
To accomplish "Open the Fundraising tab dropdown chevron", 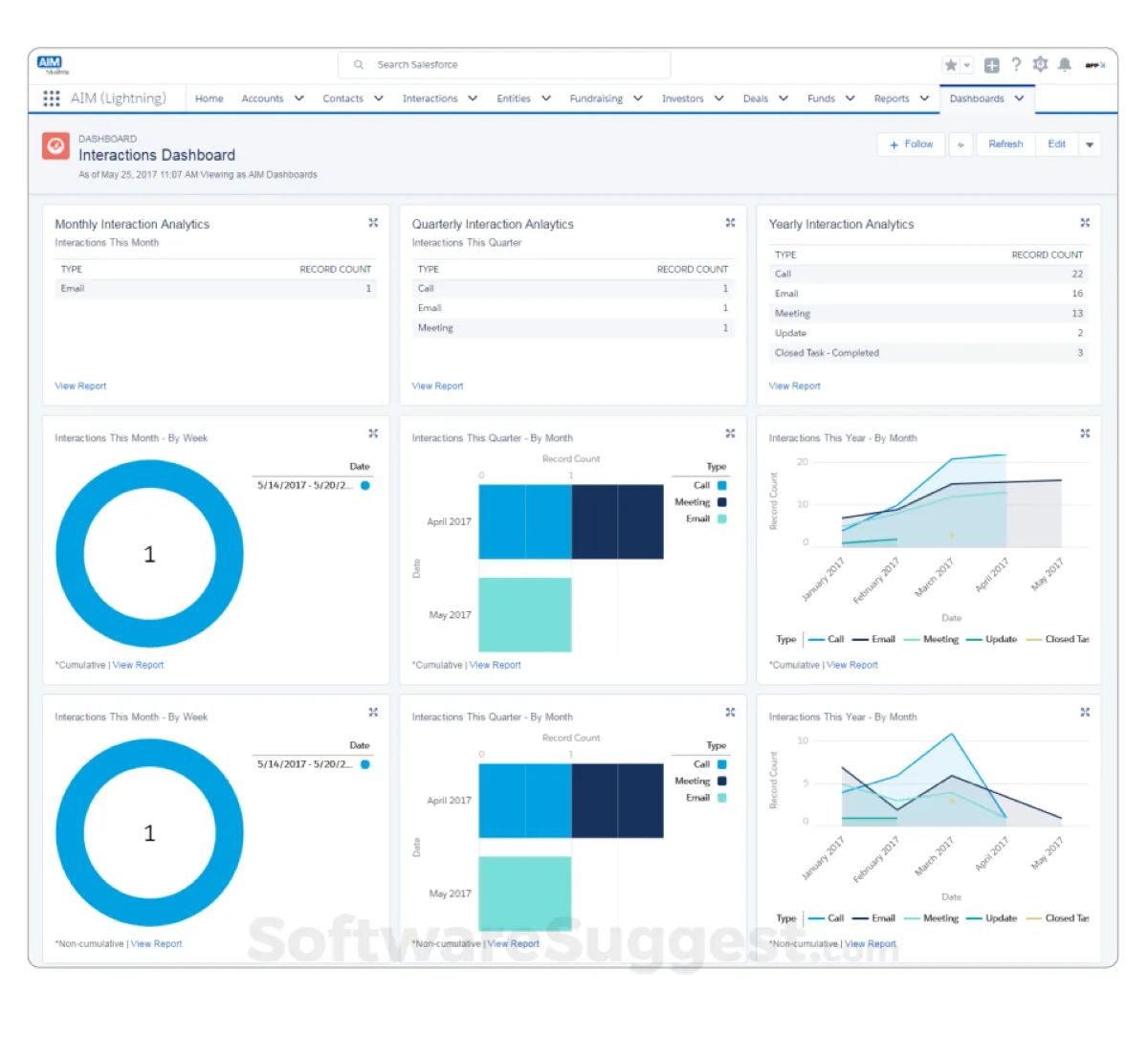I will (x=638, y=99).
